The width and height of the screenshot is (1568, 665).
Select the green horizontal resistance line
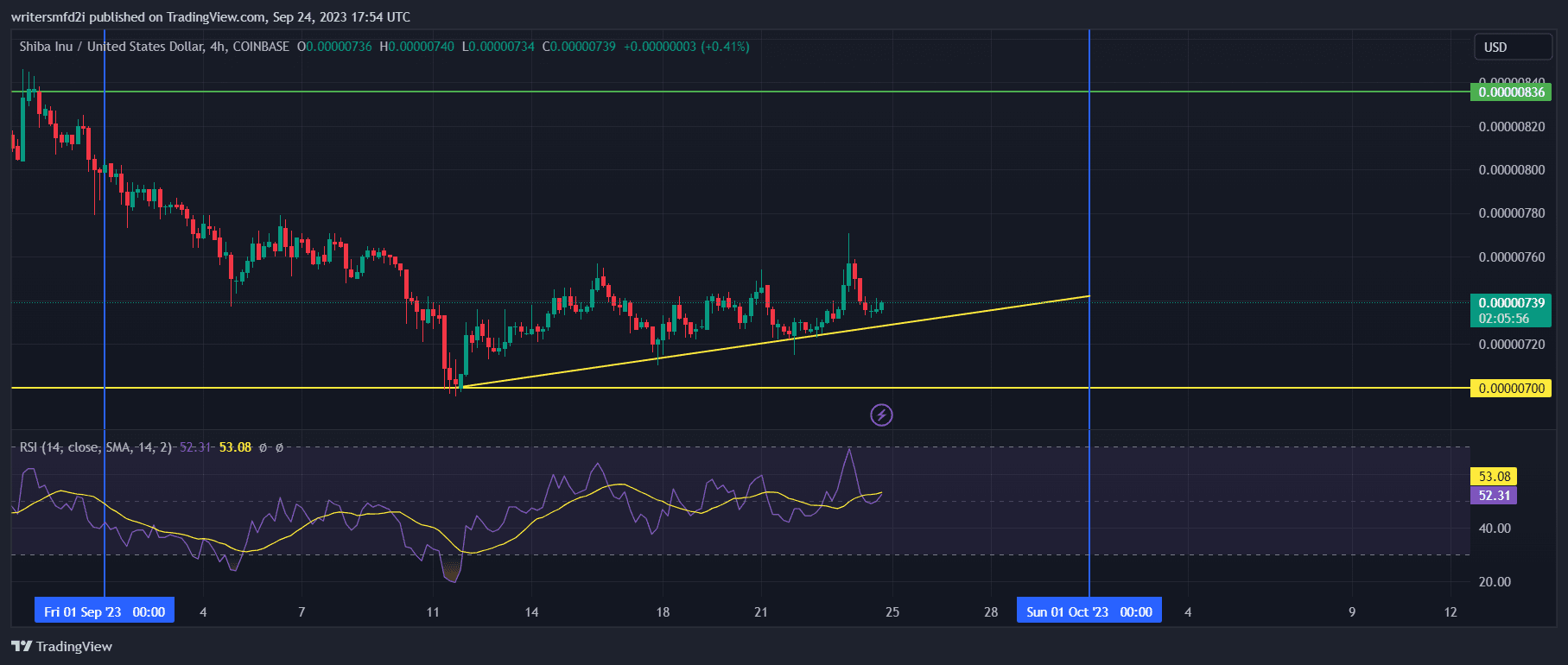[x=605, y=92]
